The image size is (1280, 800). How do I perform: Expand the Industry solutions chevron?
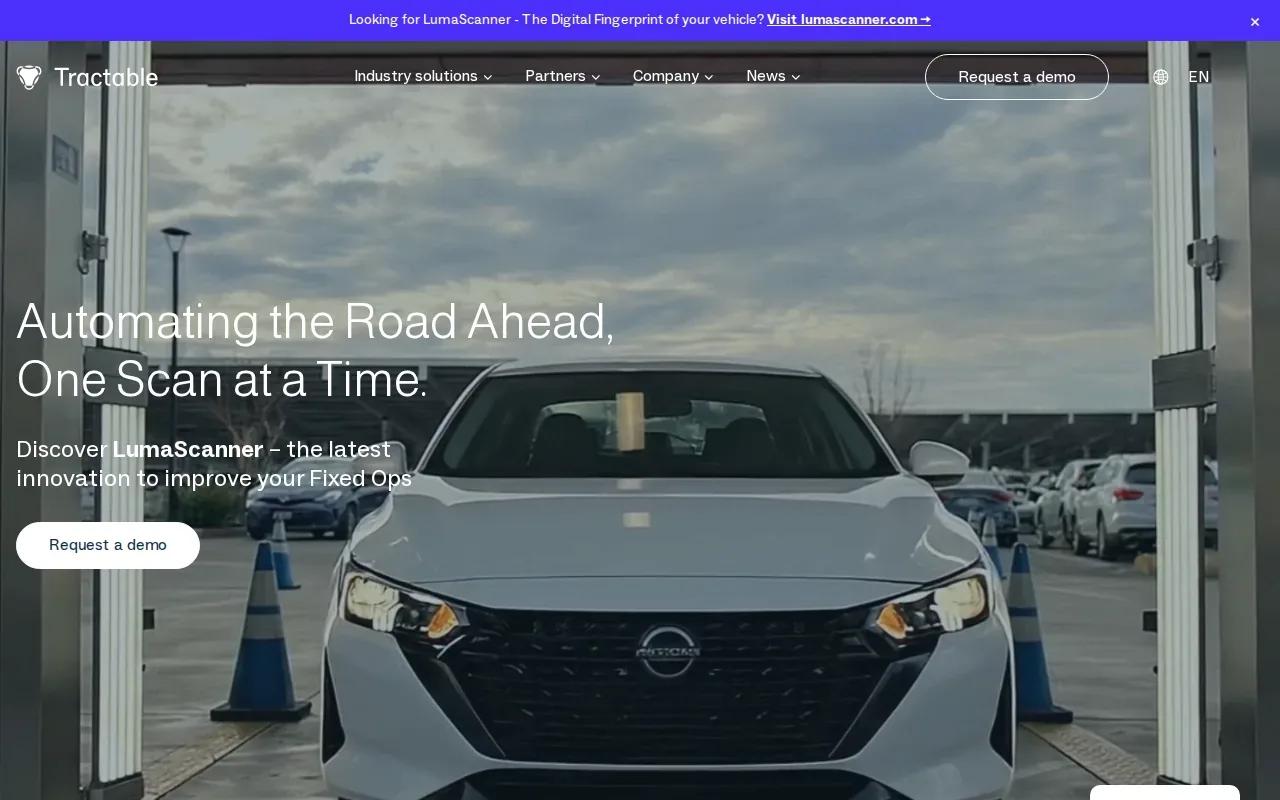point(488,77)
